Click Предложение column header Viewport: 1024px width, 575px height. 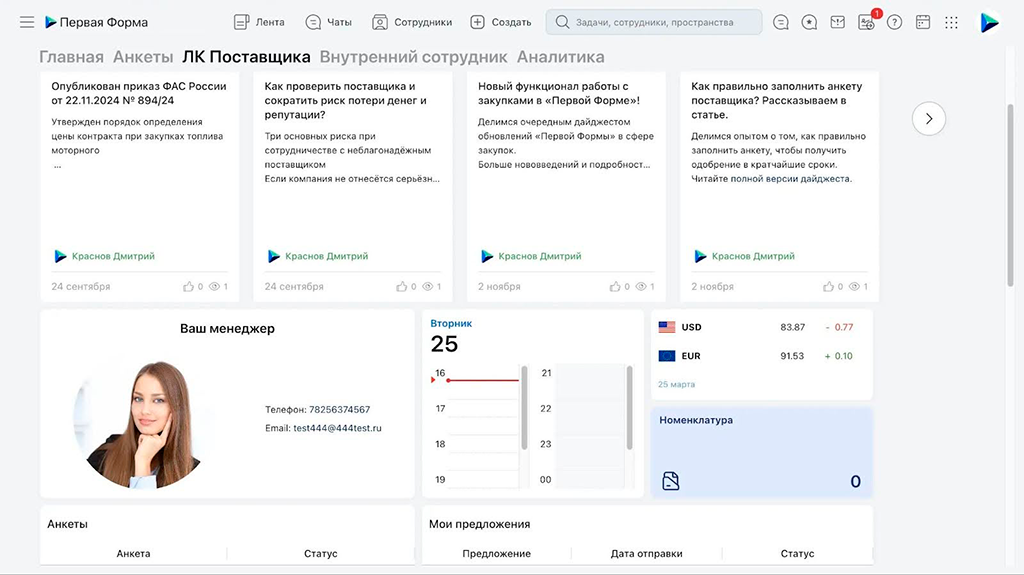(x=496, y=553)
